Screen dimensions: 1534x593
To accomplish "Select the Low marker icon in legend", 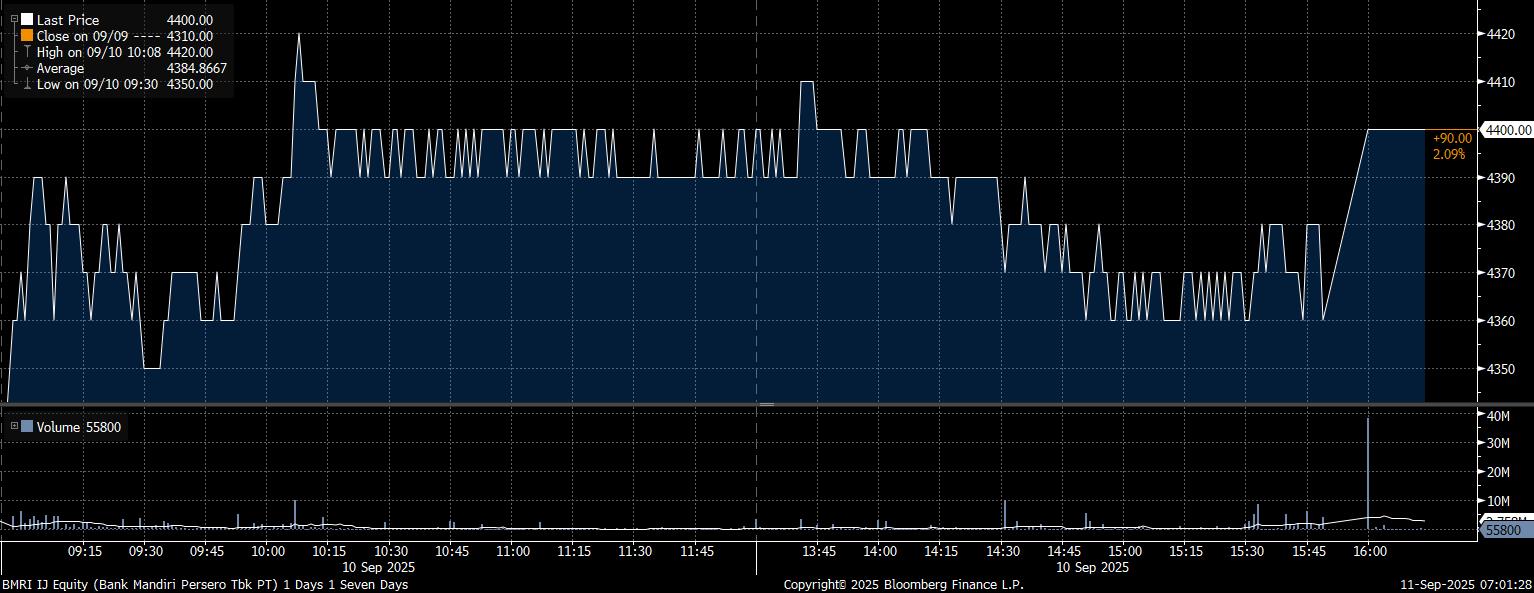I will click(x=27, y=84).
